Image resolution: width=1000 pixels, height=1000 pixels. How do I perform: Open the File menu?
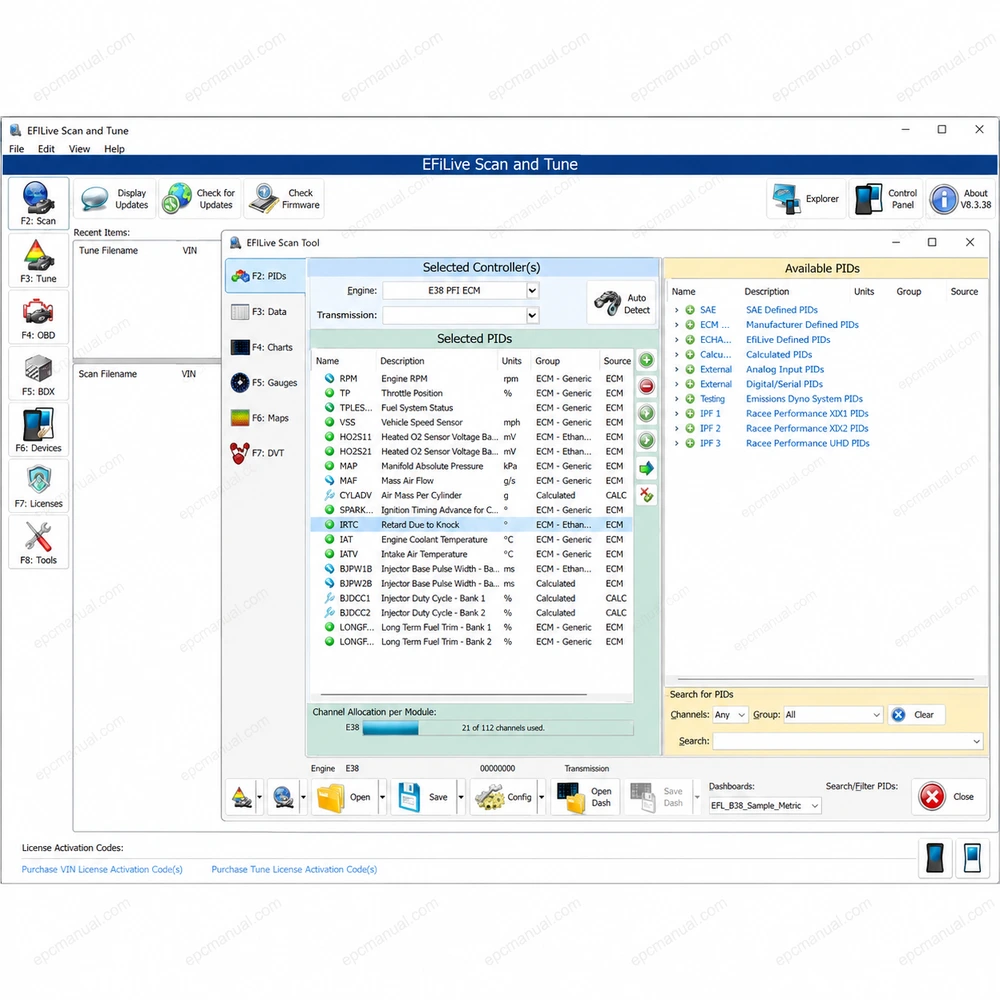(17, 149)
